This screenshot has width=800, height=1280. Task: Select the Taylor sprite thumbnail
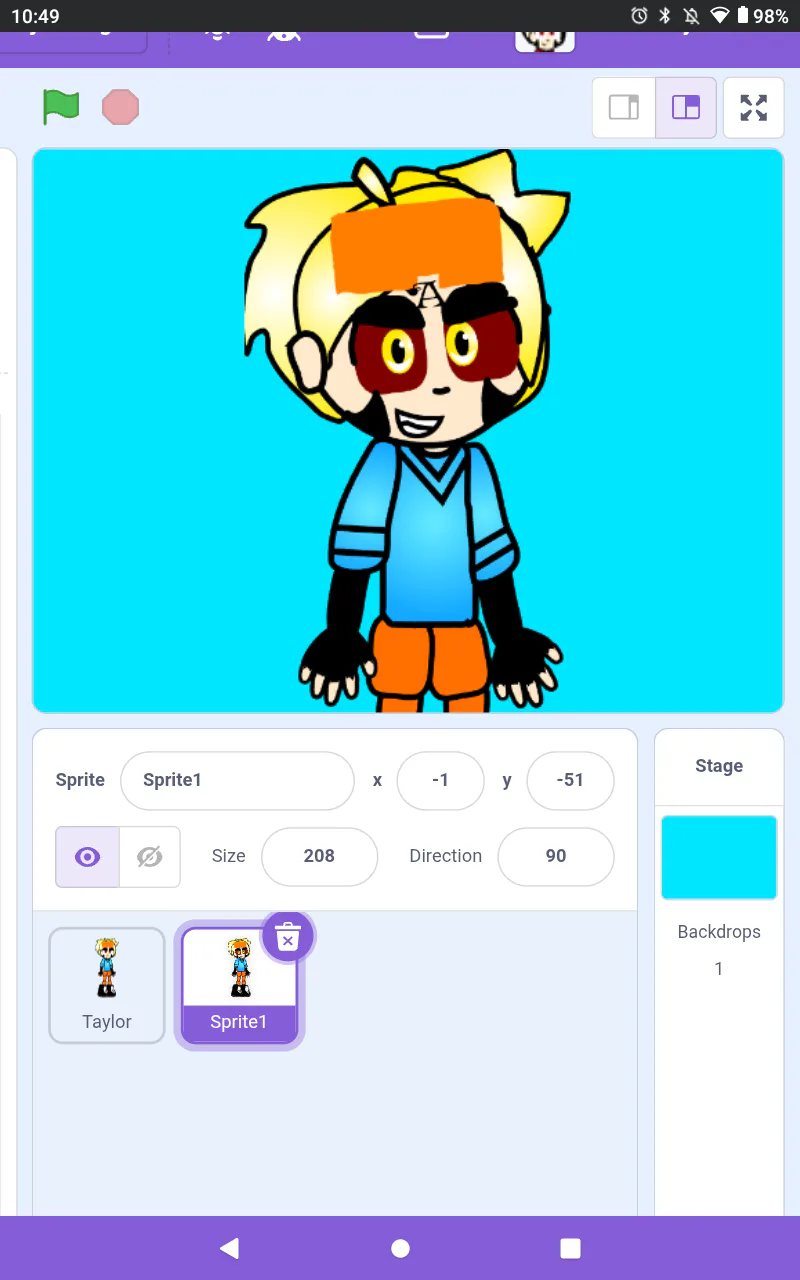coord(107,985)
